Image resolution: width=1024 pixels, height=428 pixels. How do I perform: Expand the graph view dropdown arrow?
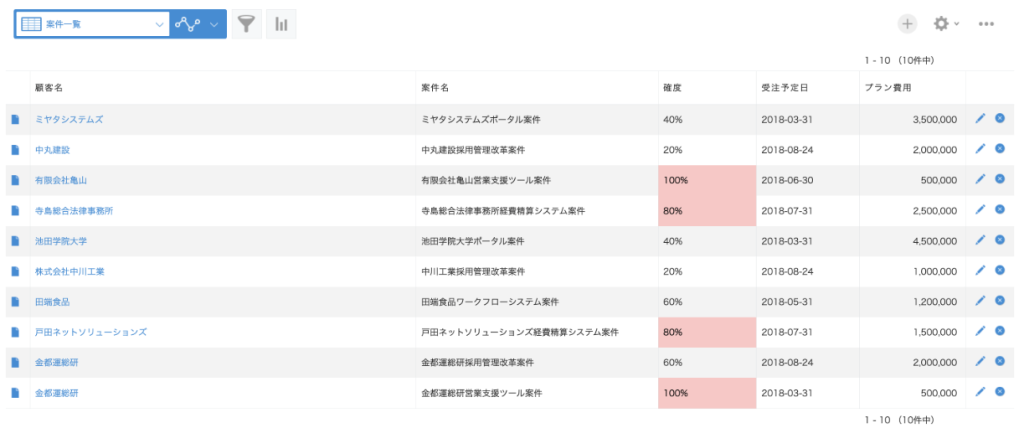[x=213, y=24]
